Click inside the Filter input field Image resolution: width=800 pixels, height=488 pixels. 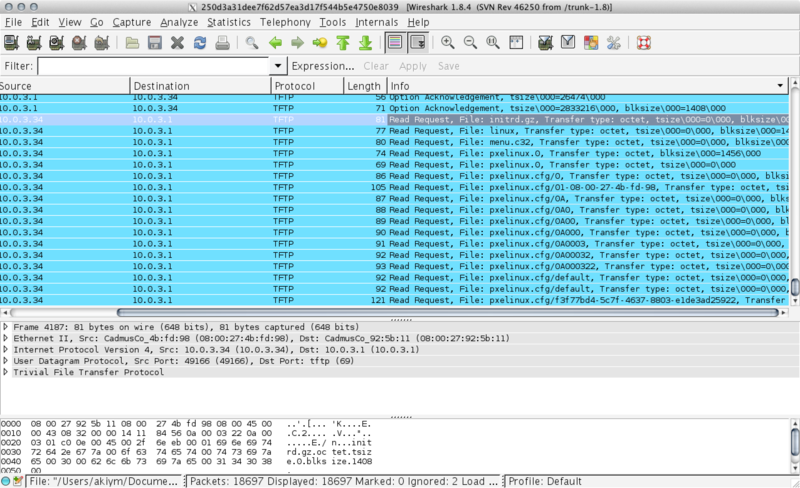(154, 66)
